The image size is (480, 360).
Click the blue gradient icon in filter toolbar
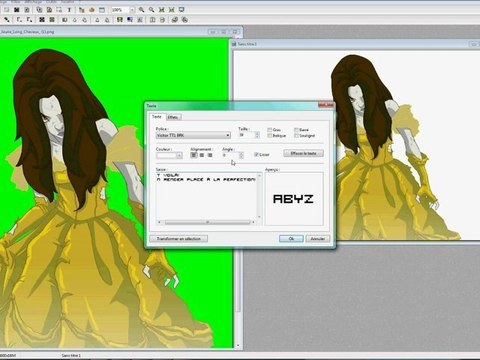130,20
